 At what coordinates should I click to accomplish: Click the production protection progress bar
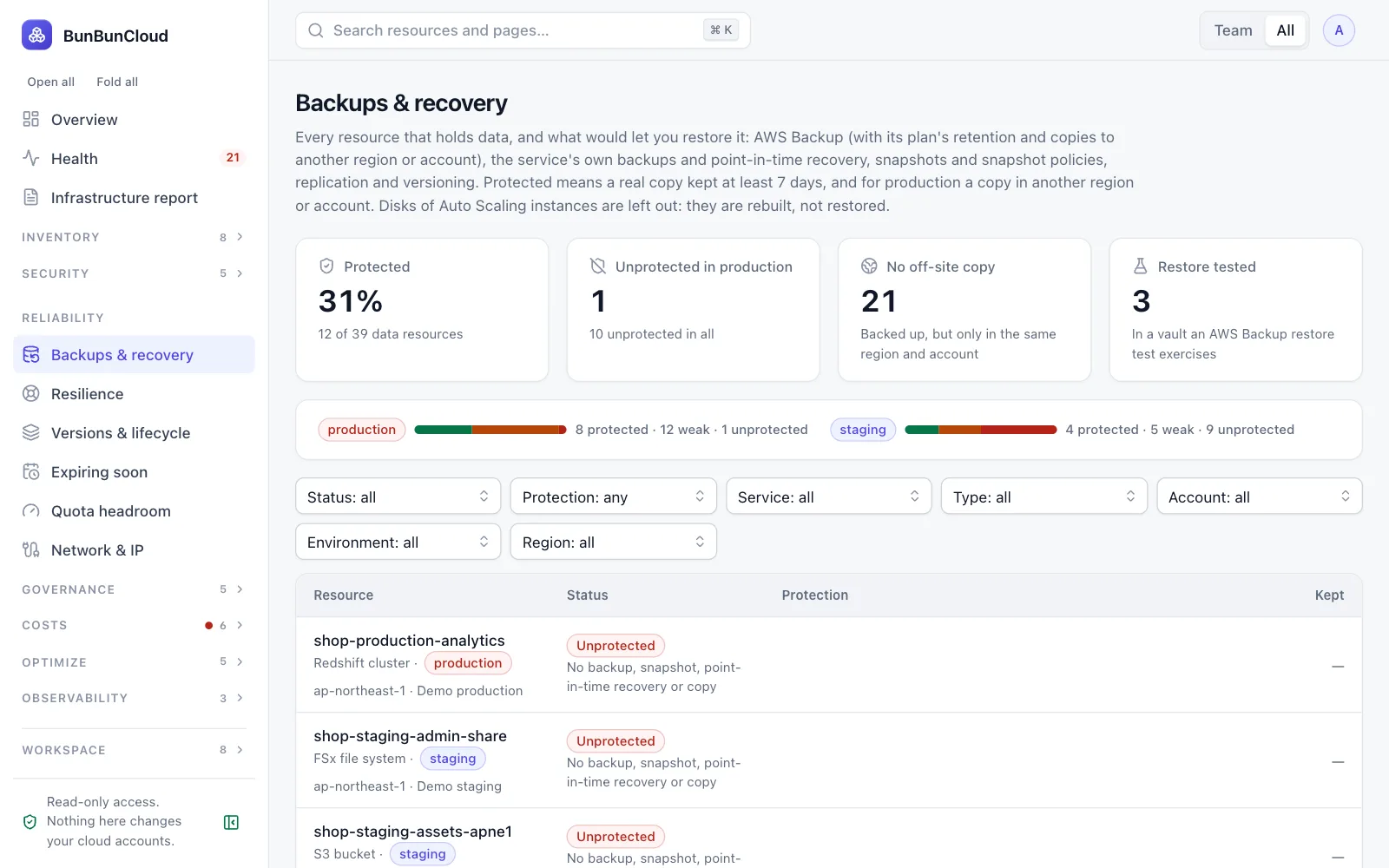click(490, 430)
